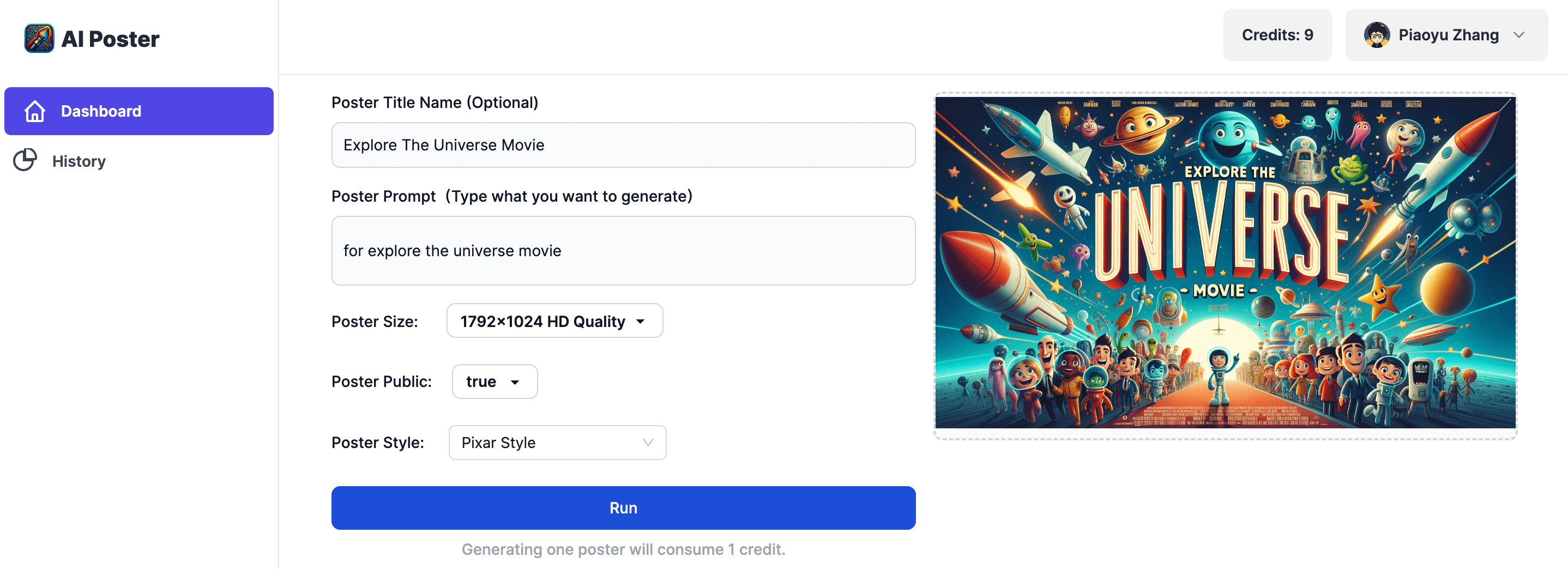Open the Poster Public dropdown
This screenshot has width=1568, height=569.
(494, 382)
